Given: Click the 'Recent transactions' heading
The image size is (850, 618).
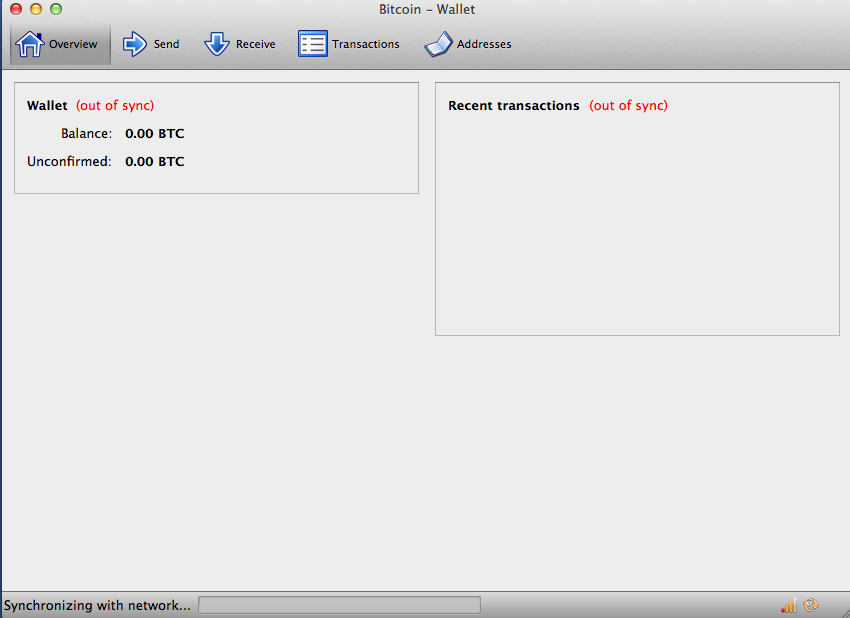Looking at the screenshot, I should point(514,106).
